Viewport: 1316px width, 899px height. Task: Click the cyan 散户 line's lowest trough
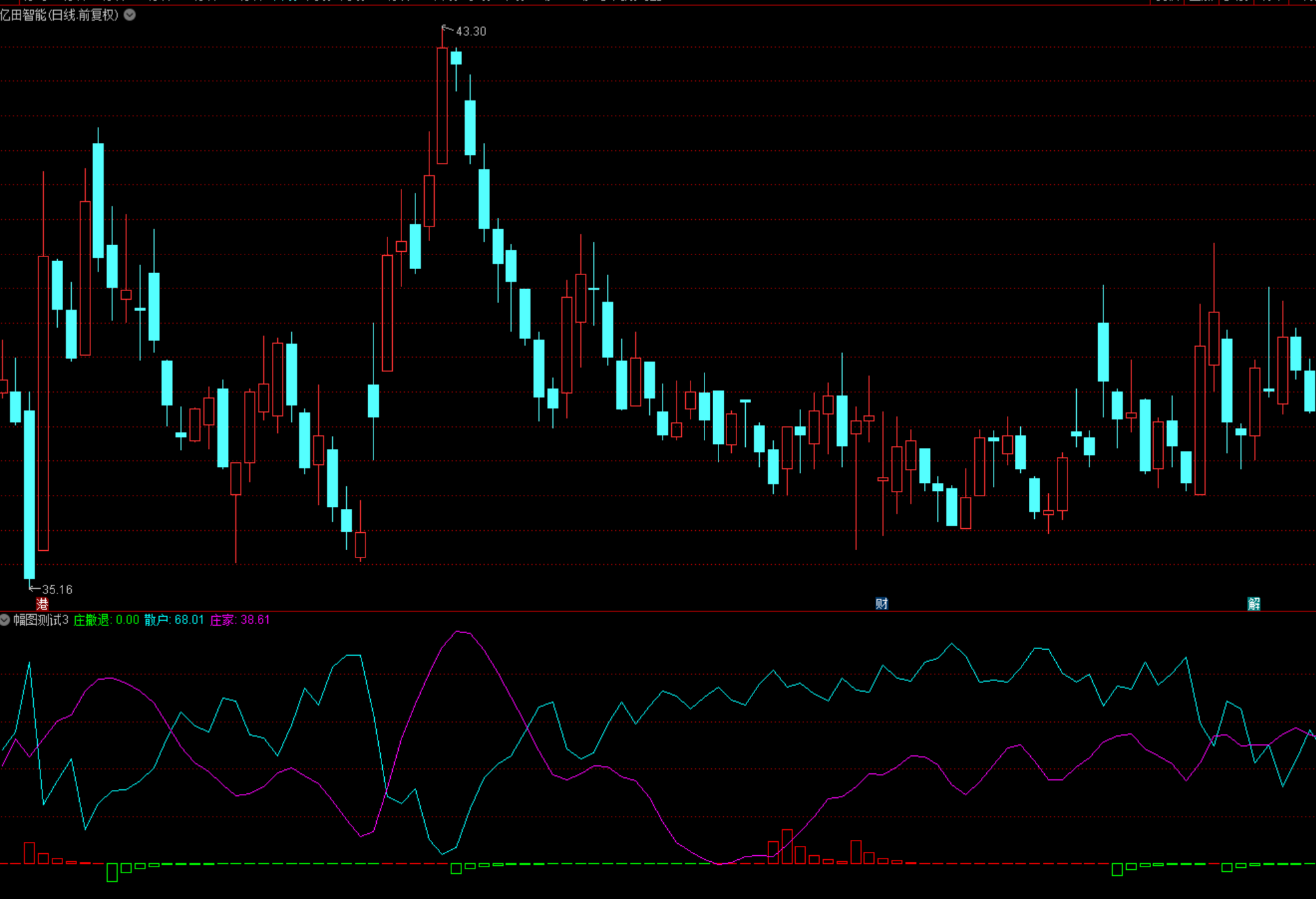pyautogui.click(x=443, y=853)
